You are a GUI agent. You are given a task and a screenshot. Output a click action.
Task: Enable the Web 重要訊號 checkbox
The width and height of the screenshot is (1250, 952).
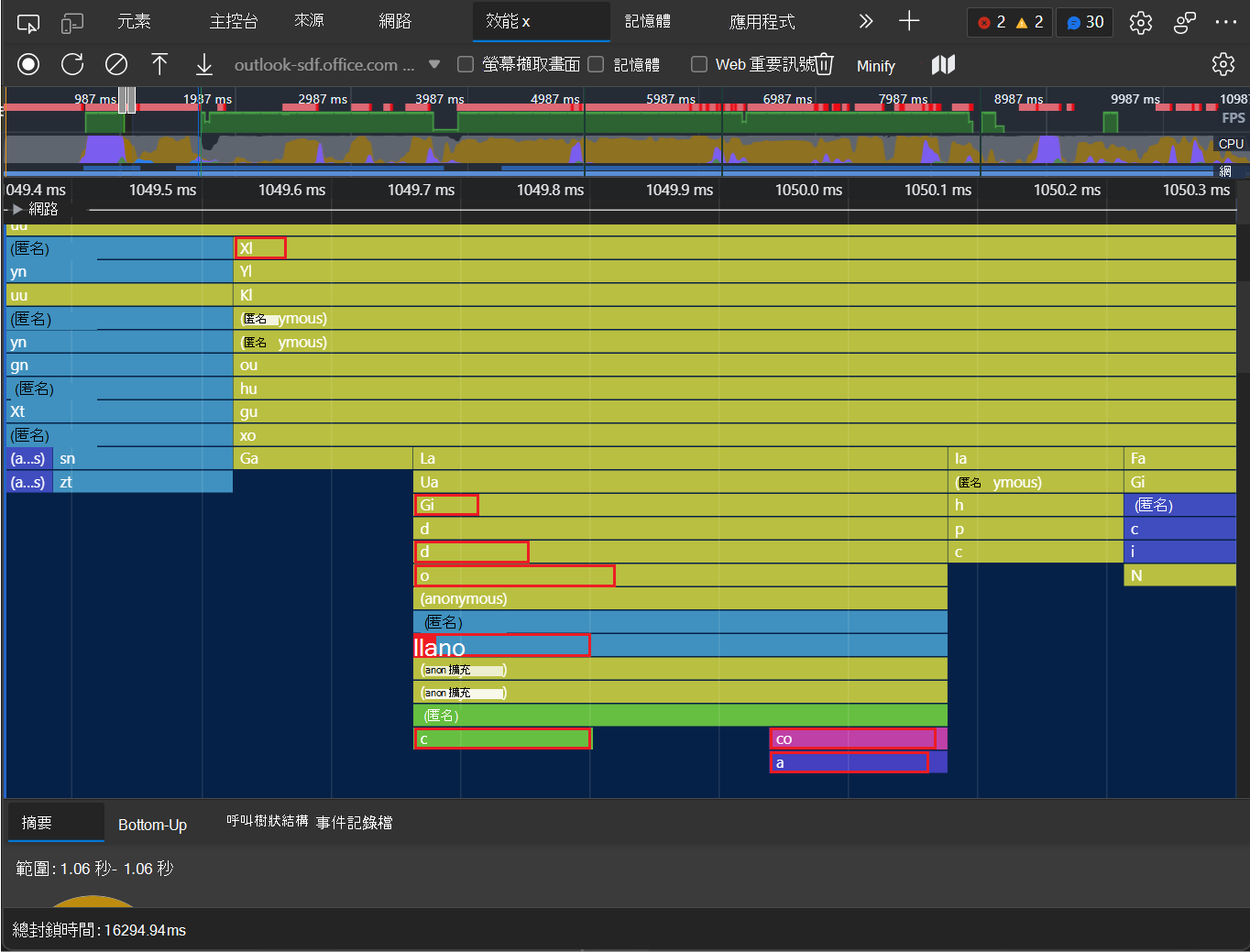pyautogui.click(x=699, y=64)
